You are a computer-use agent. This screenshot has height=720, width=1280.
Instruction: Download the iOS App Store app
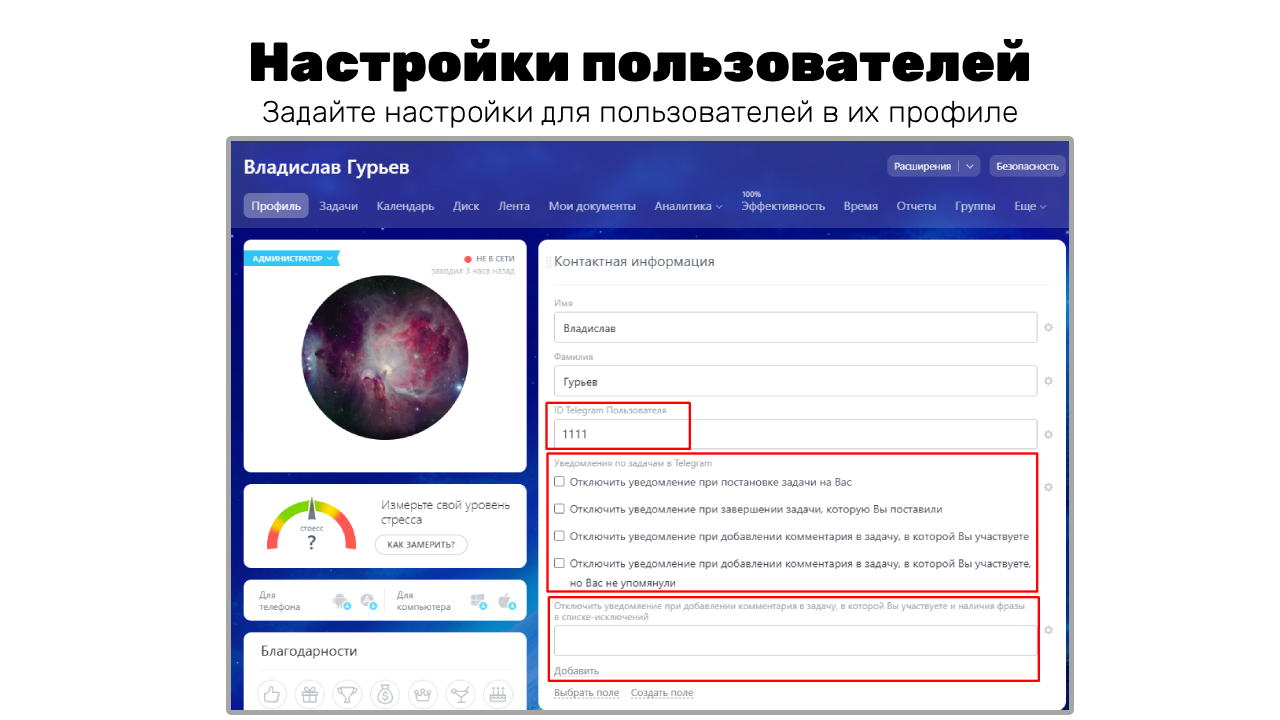pos(368,601)
